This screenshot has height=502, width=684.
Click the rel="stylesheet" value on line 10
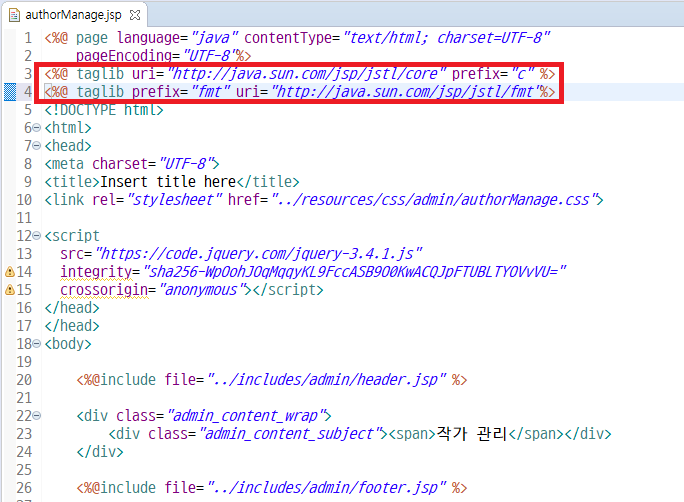(x=175, y=200)
